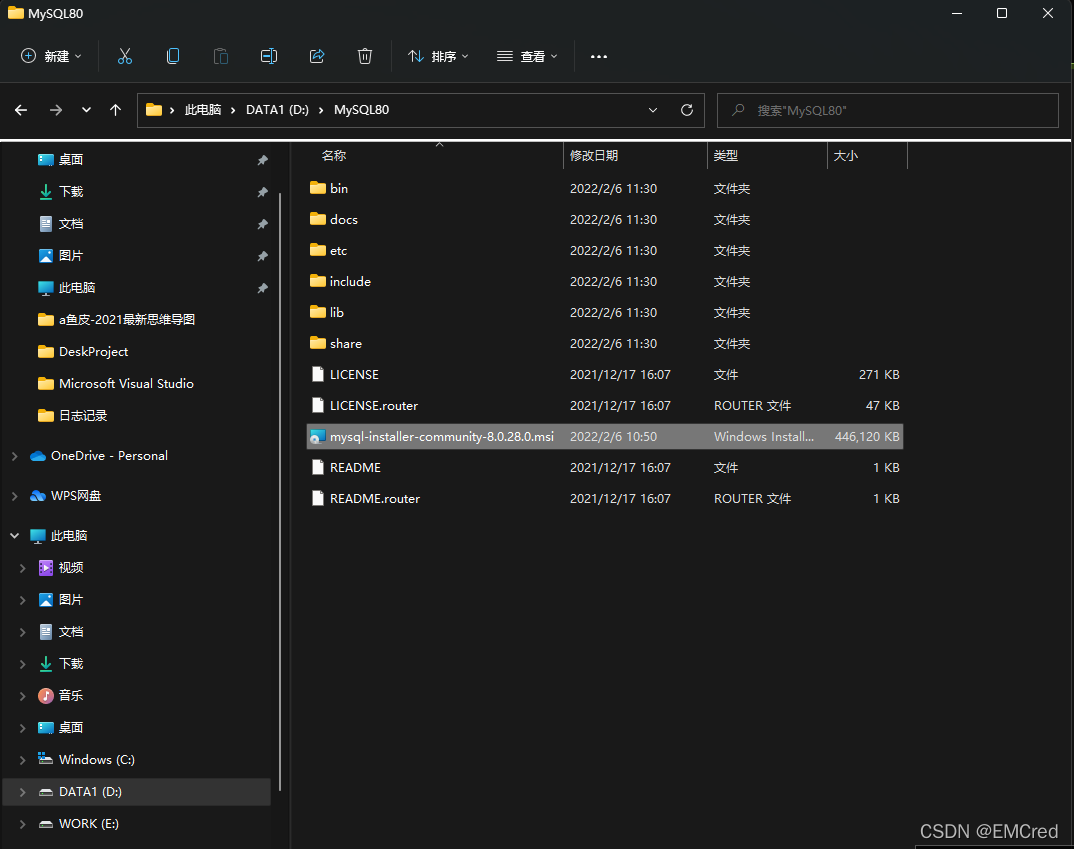1074x849 pixels.
Task: Open the 新建 (New) dropdown
Action: click(51, 56)
